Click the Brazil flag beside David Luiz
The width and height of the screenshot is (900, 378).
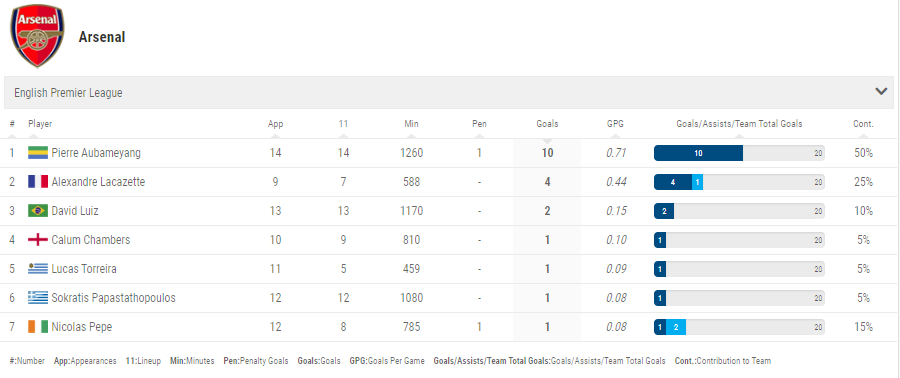38,211
